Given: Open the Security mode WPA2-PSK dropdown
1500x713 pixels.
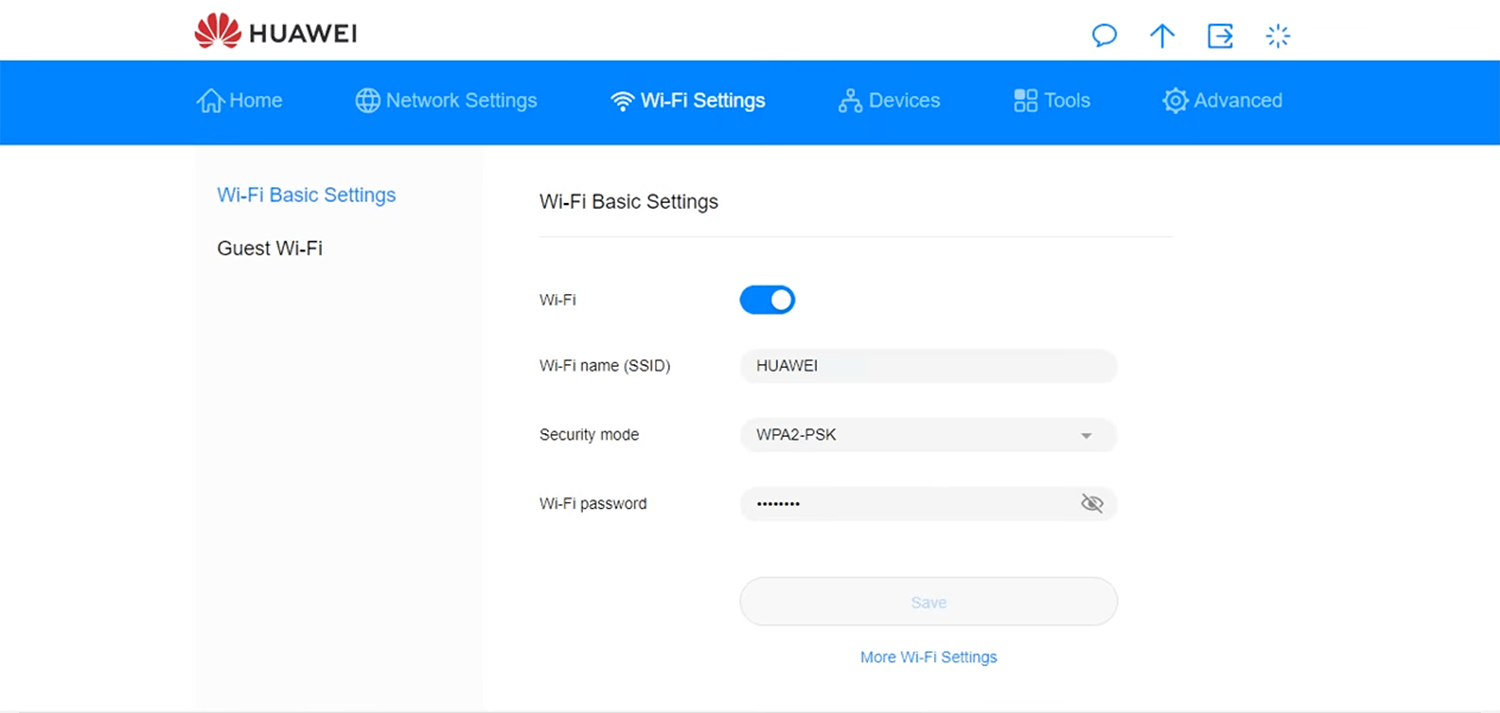Looking at the screenshot, I should (x=928, y=435).
